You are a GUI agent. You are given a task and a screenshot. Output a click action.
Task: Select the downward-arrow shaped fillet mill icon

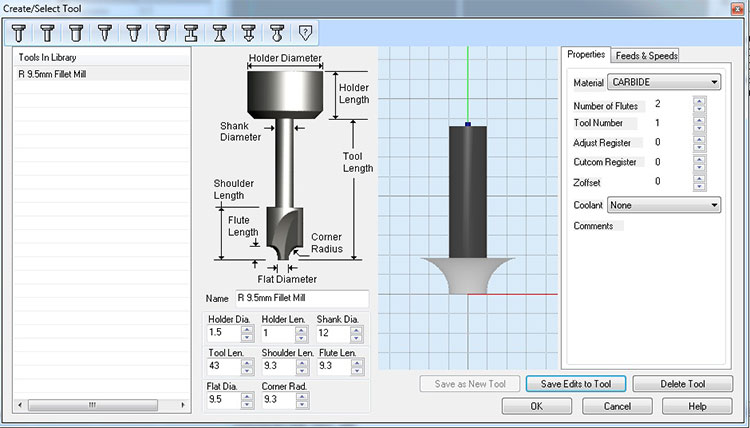coord(248,33)
